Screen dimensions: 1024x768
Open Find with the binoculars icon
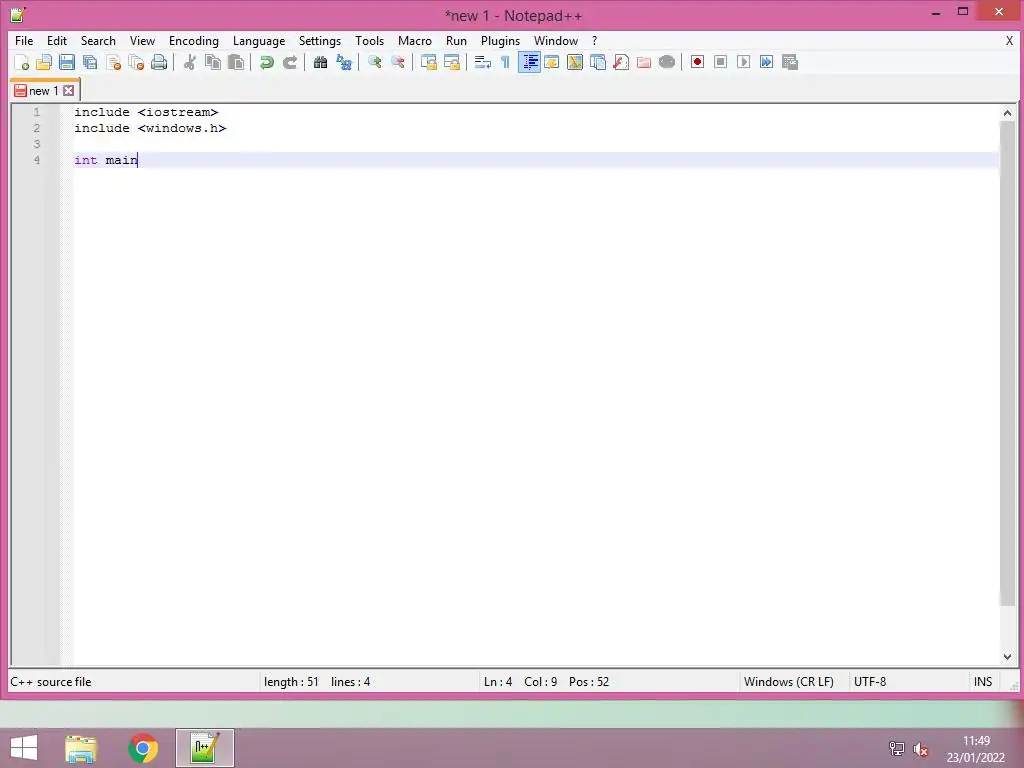point(320,62)
